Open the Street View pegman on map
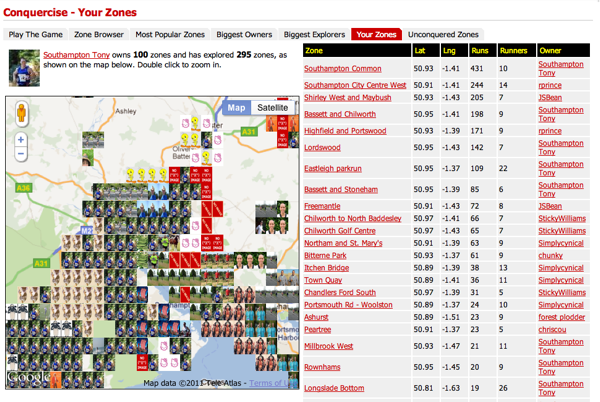Screen dimensions: 600x402 21,114
